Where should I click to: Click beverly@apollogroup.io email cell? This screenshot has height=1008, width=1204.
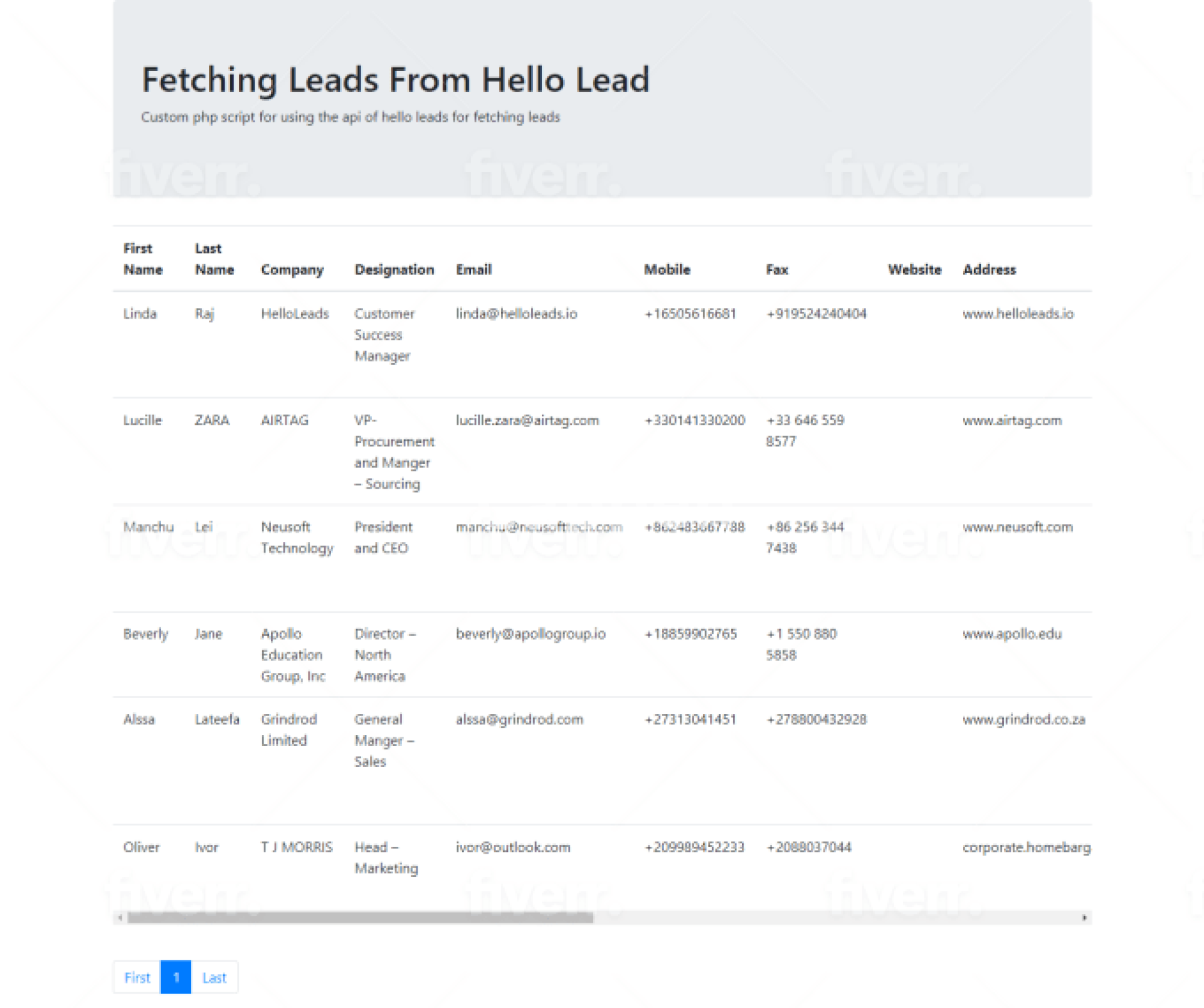(x=531, y=634)
